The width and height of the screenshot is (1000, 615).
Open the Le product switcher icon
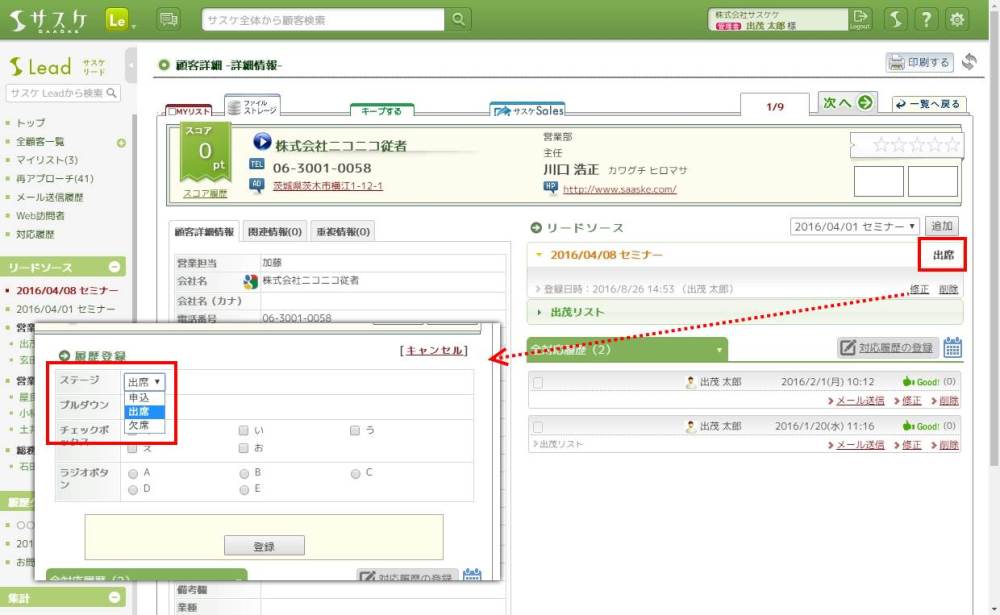(x=118, y=20)
